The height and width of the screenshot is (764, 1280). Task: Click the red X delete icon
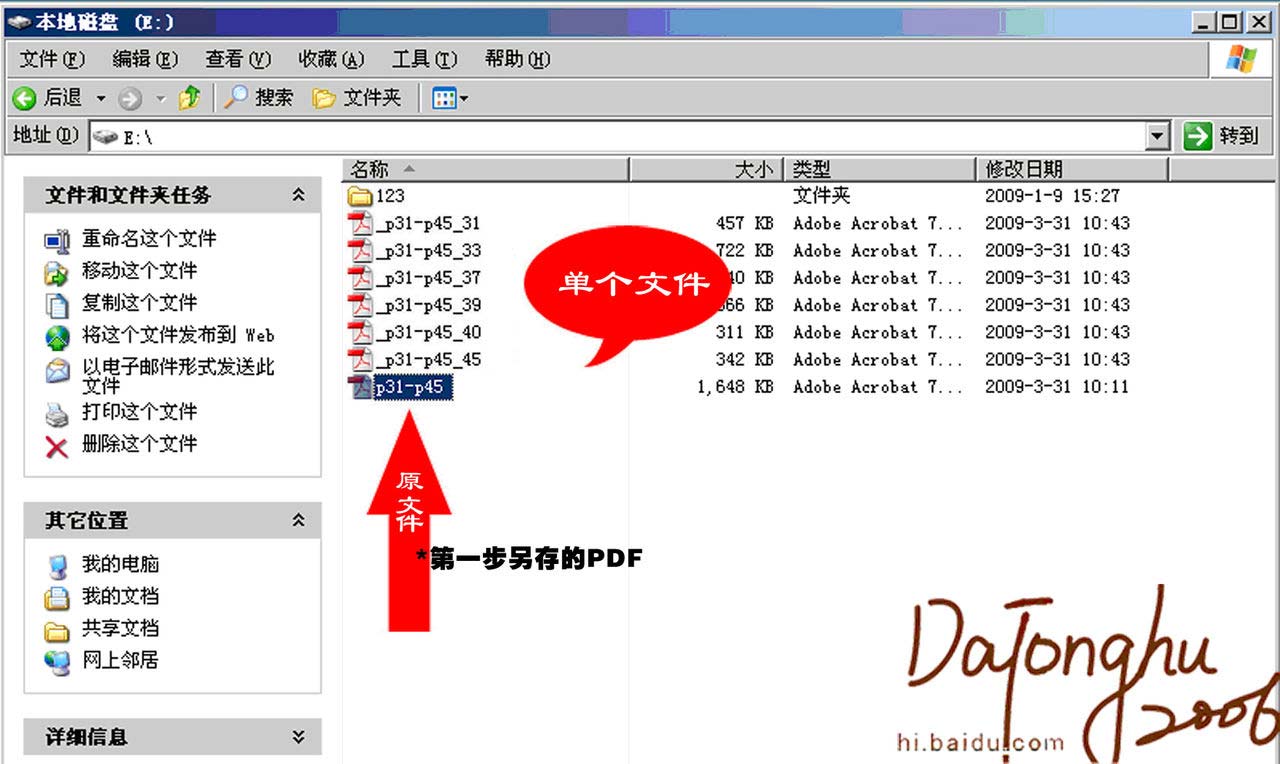57,447
